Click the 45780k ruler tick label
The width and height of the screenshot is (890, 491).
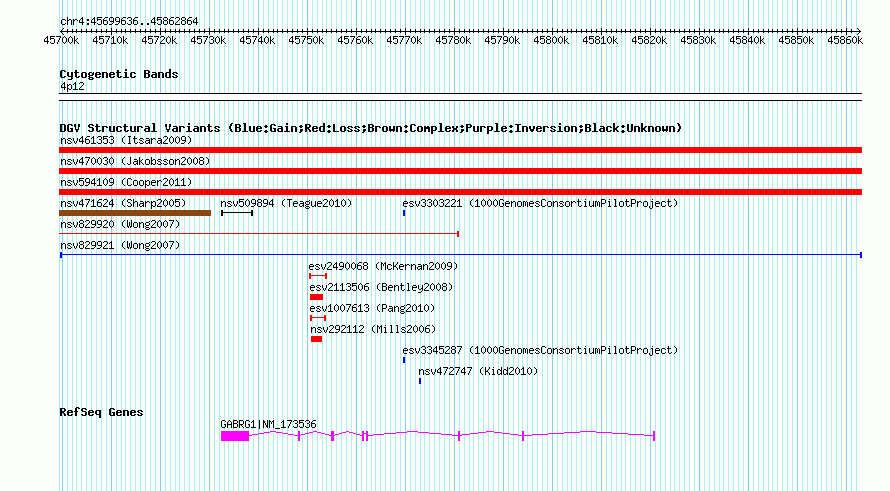pyautogui.click(x=453, y=40)
